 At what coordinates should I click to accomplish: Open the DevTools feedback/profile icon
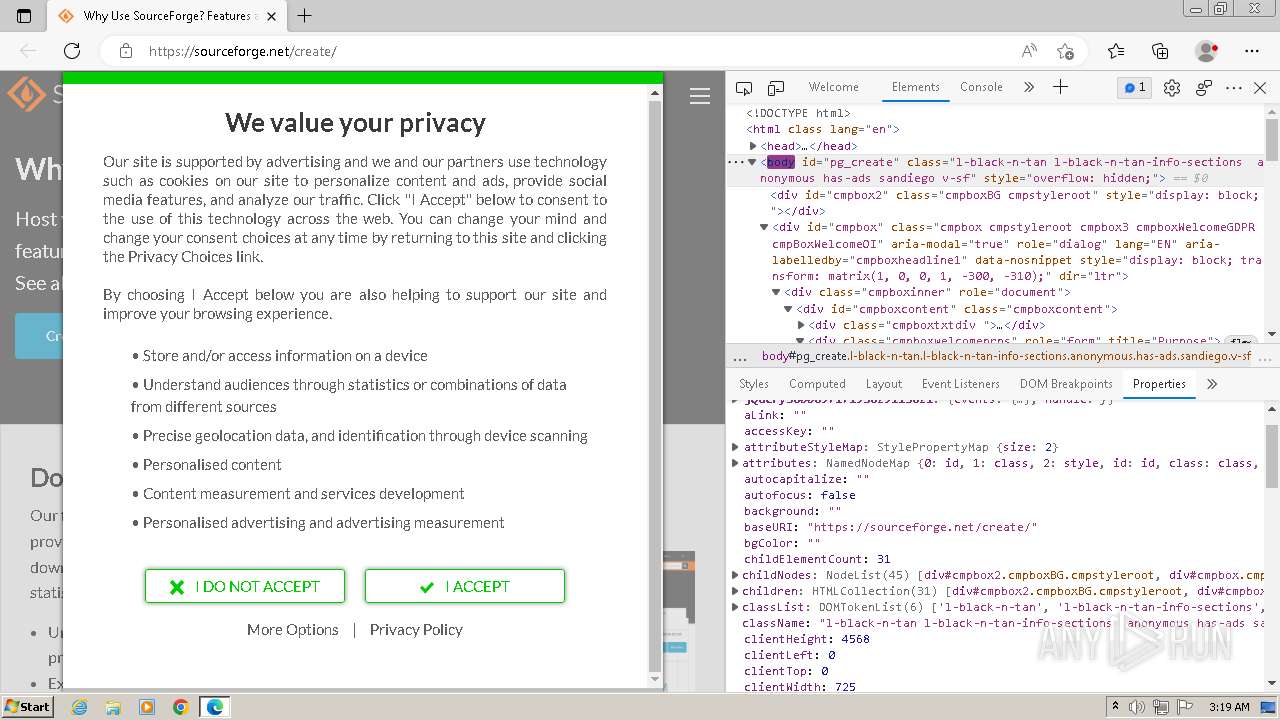click(x=1204, y=88)
